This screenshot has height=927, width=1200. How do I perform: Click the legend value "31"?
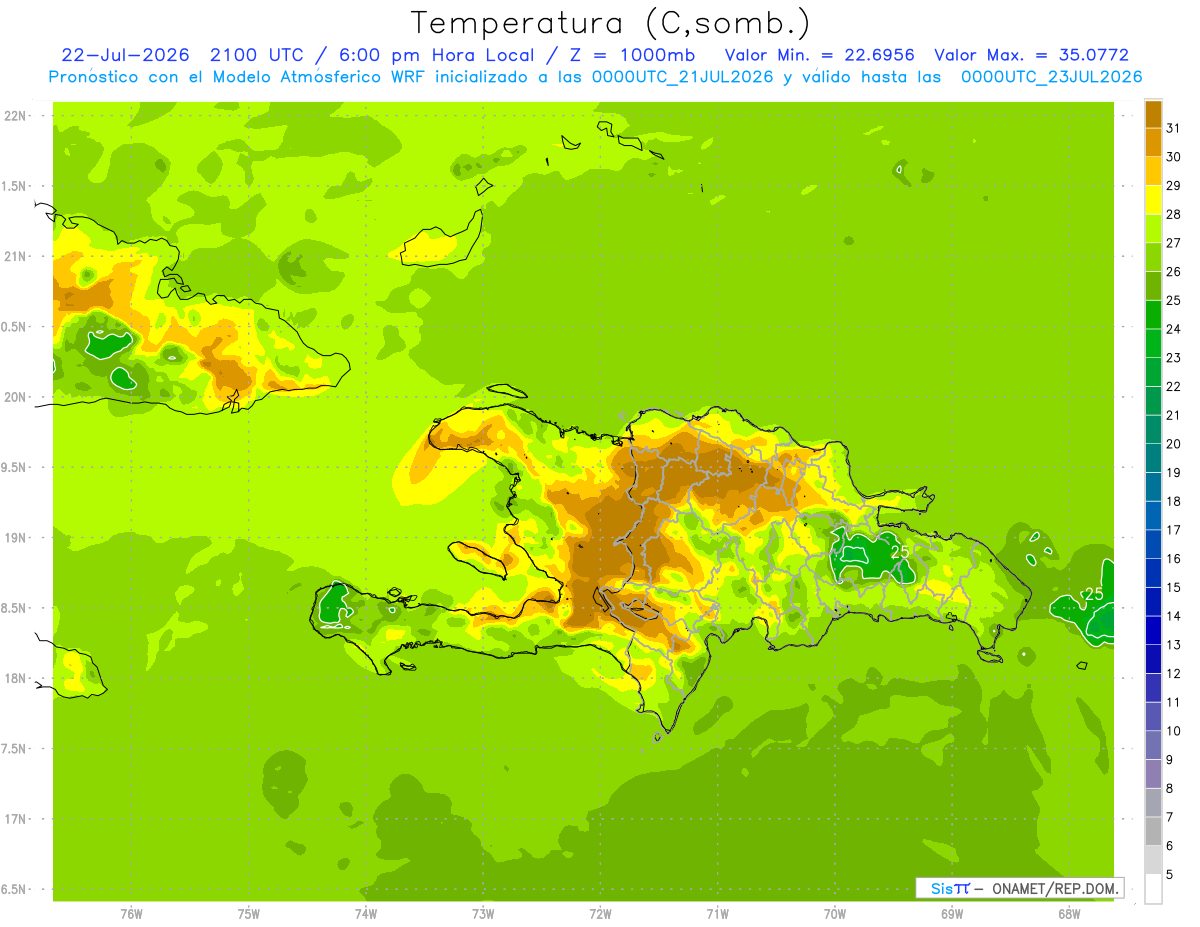pyautogui.click(x=1174, y=127)
